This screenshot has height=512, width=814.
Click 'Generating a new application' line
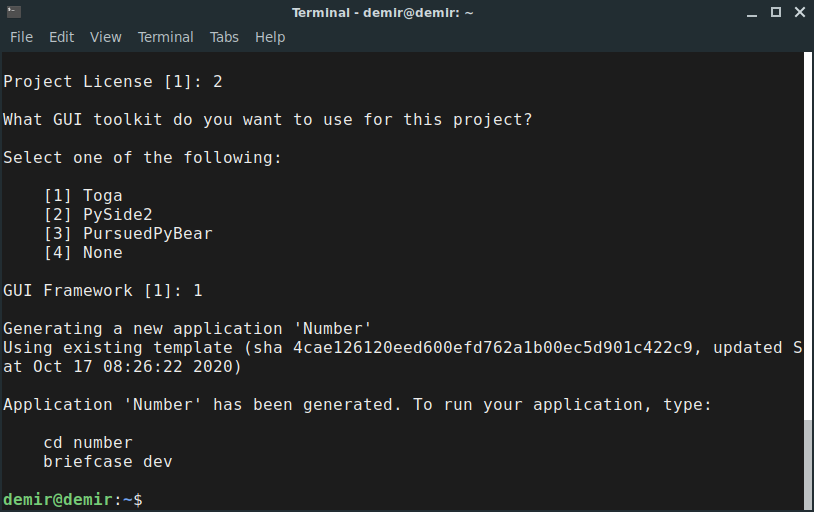[187, 329]
